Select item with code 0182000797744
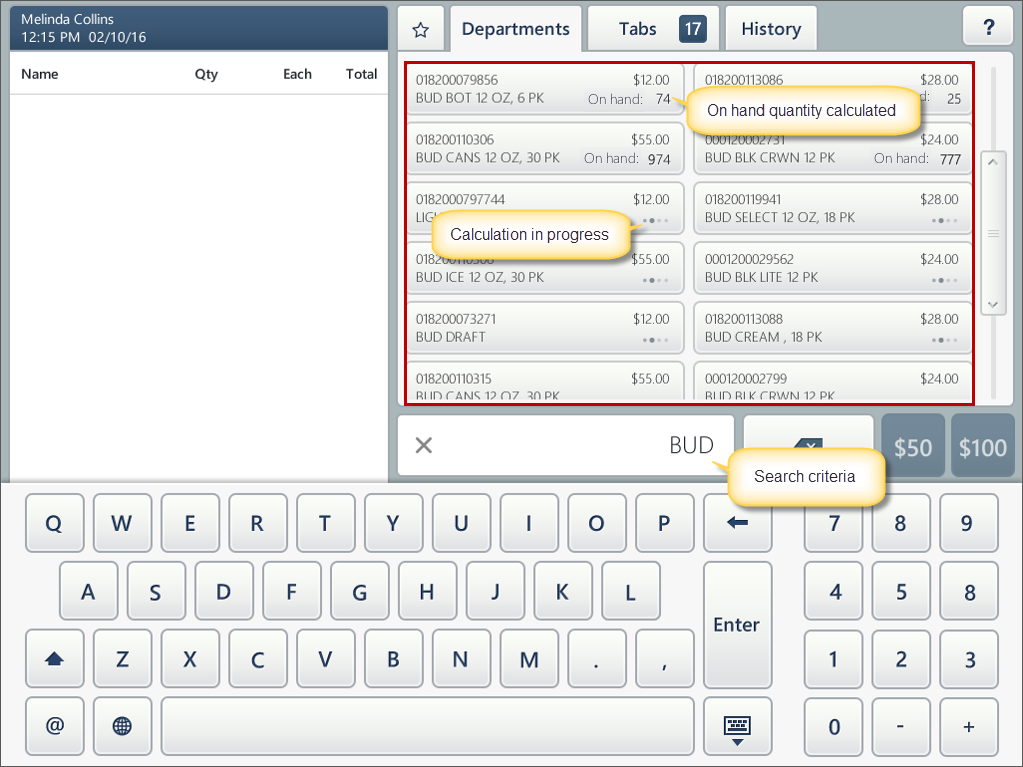This screenshot has height=767, width=1023. 545,209
